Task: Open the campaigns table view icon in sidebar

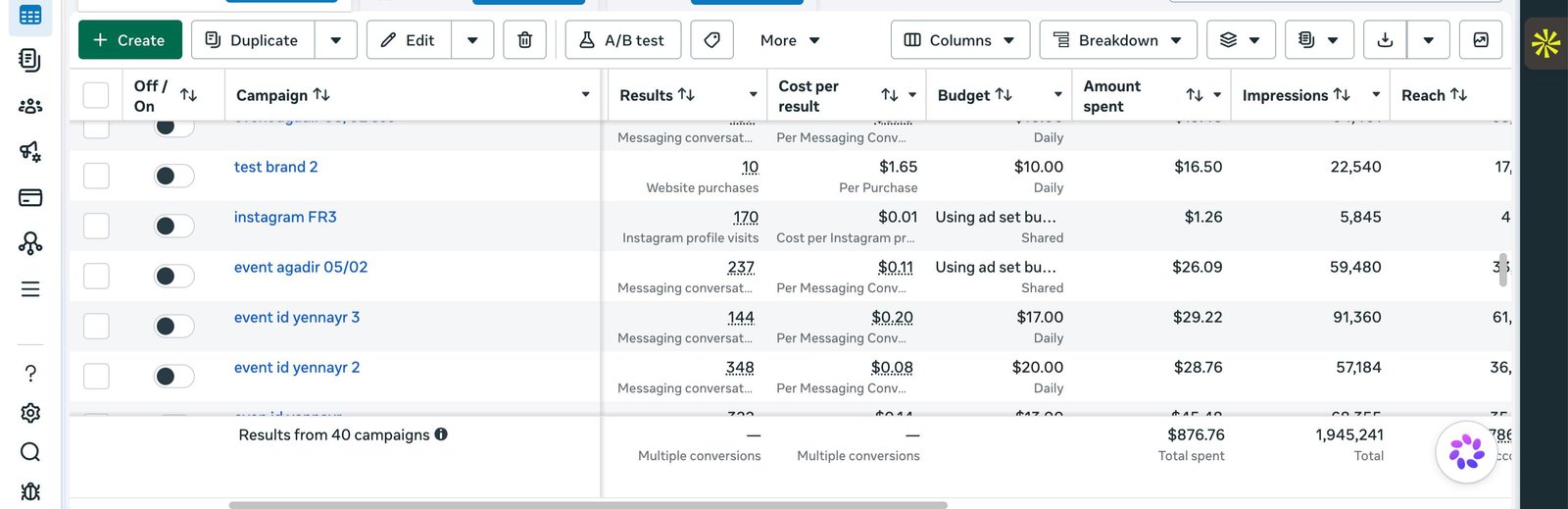Action: (x=30, y=16)
